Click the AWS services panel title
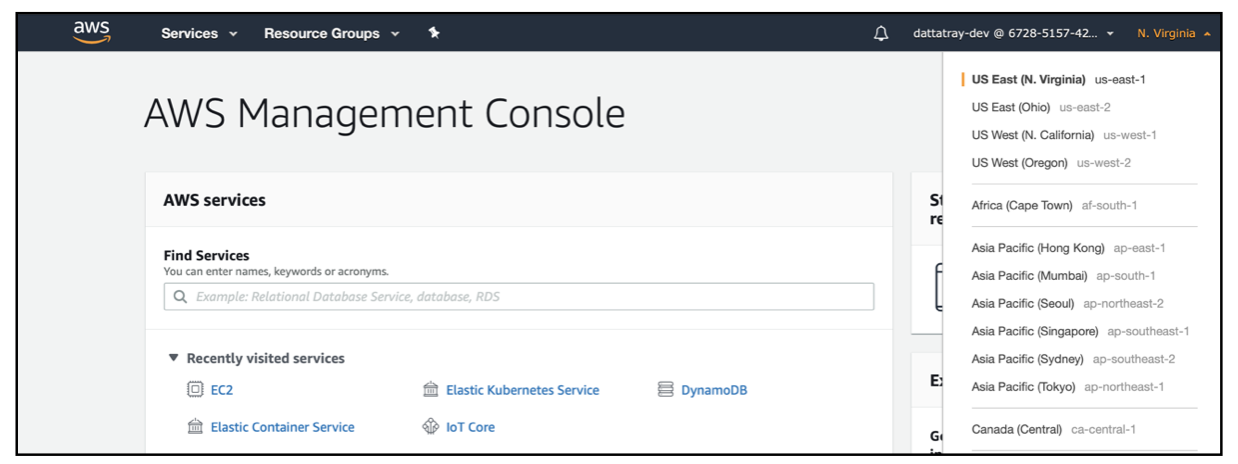1238x464 pixels. (215, 200)
